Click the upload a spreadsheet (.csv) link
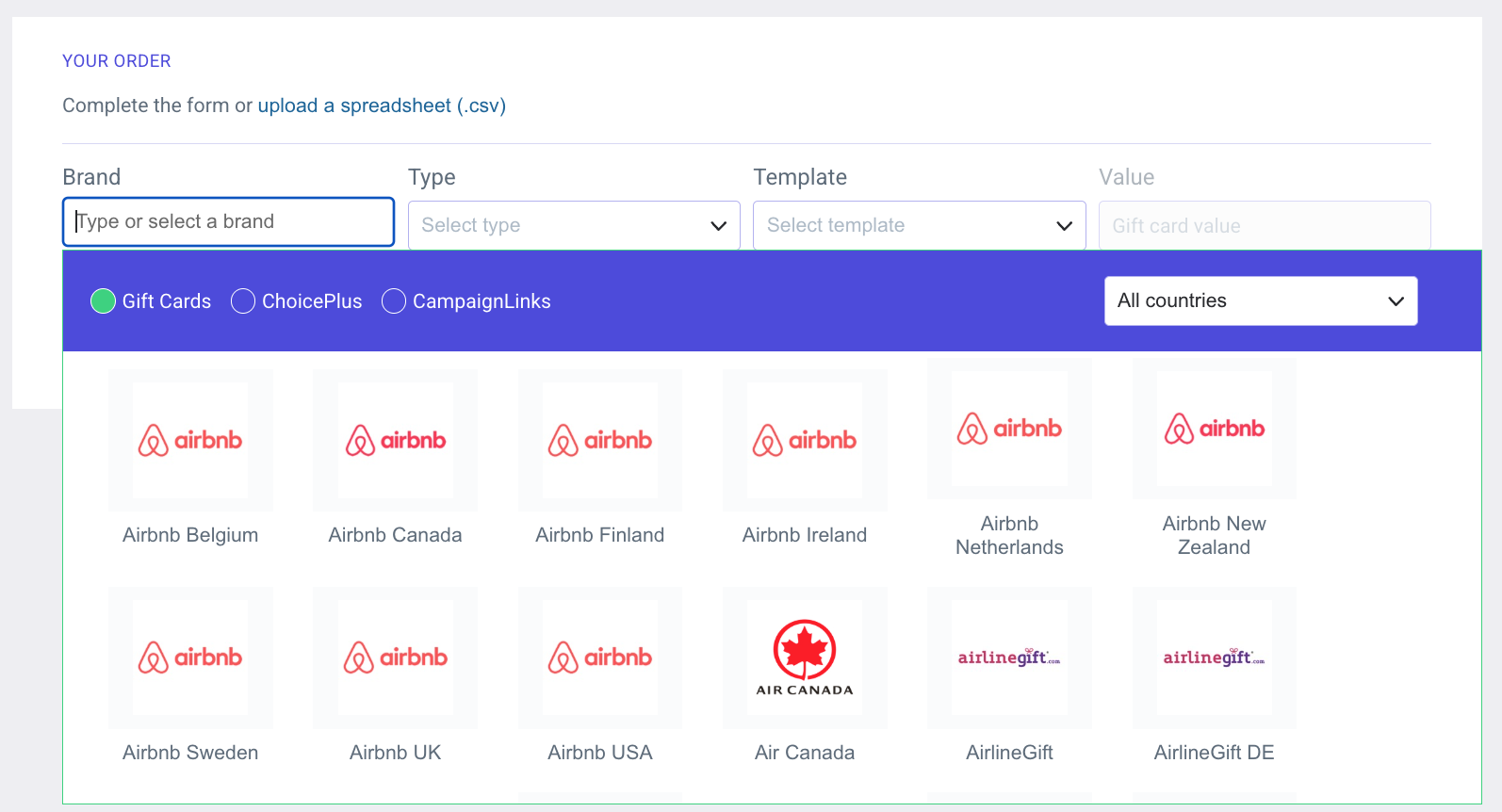The height and width of the screenshot is (812, 1502). click(382, 106)
